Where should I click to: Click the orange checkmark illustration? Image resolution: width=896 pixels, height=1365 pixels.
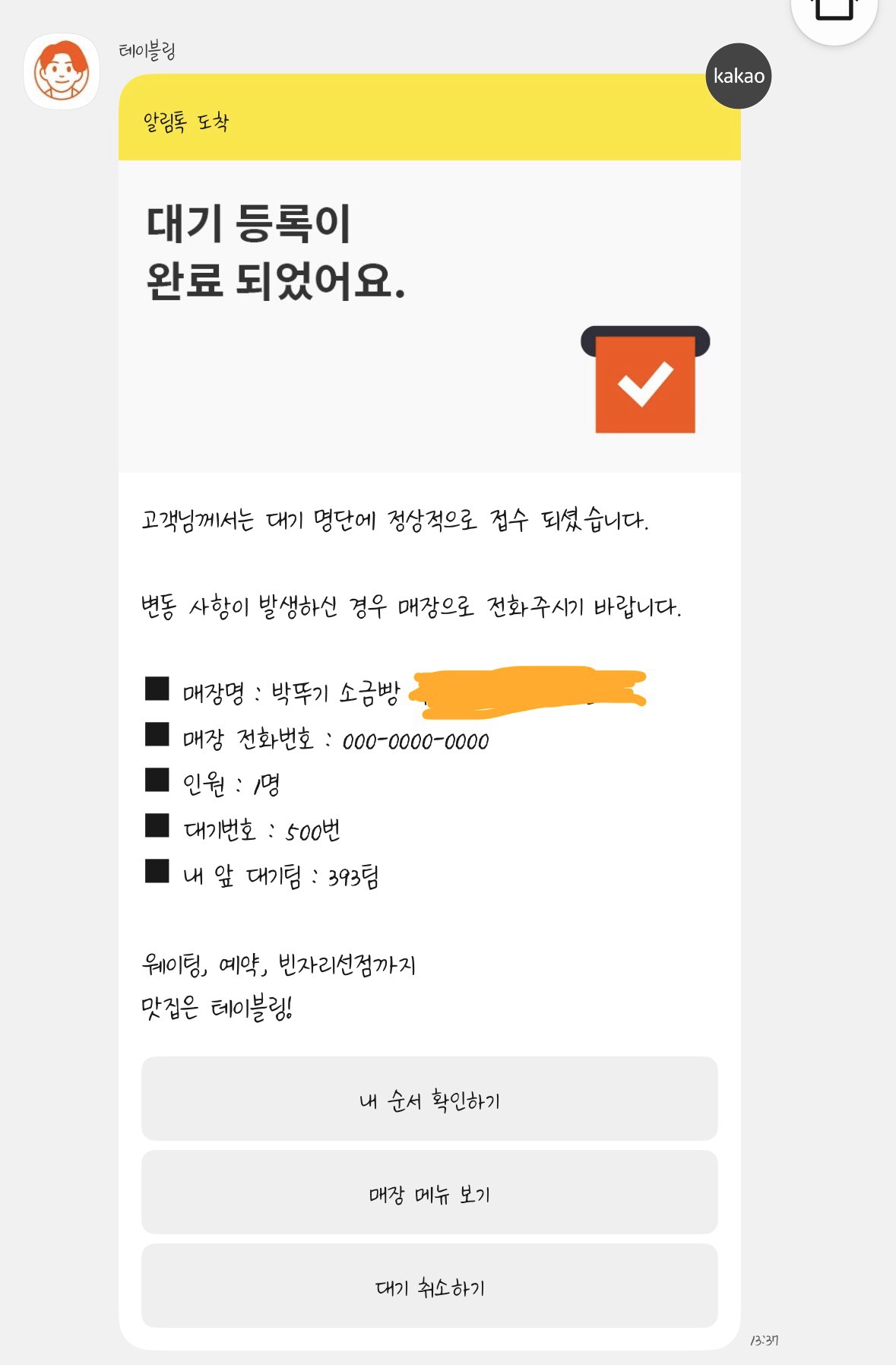[645, 382]
